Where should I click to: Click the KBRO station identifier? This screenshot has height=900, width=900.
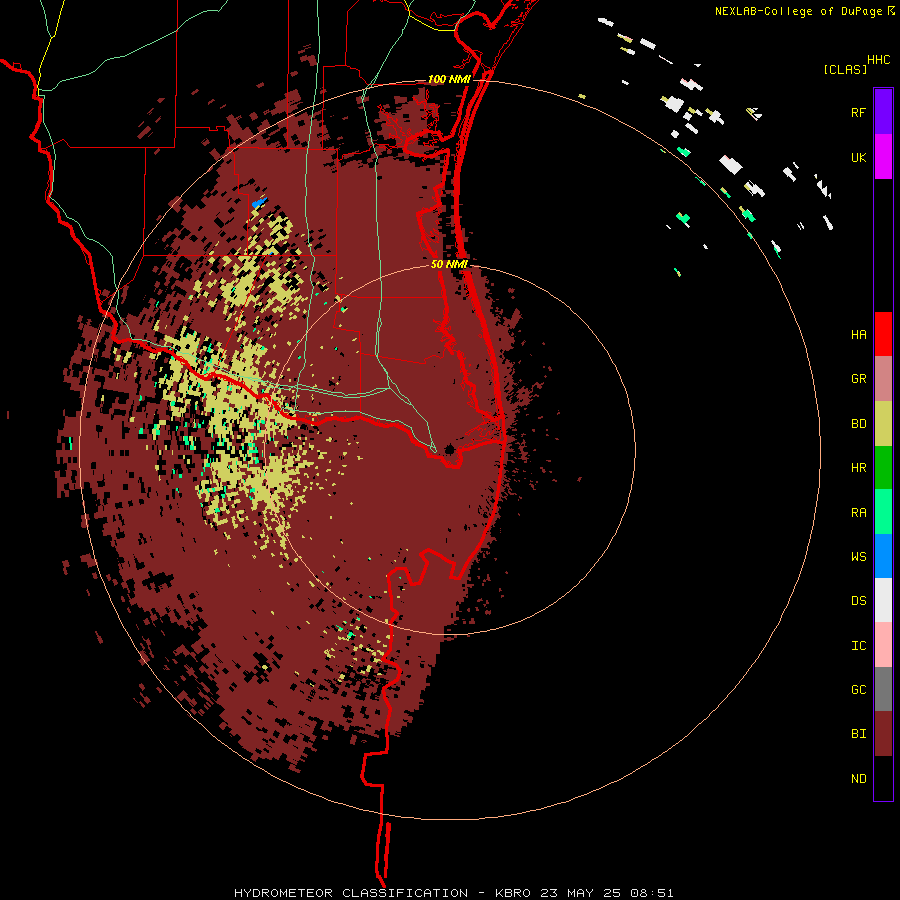coord(513,893)
